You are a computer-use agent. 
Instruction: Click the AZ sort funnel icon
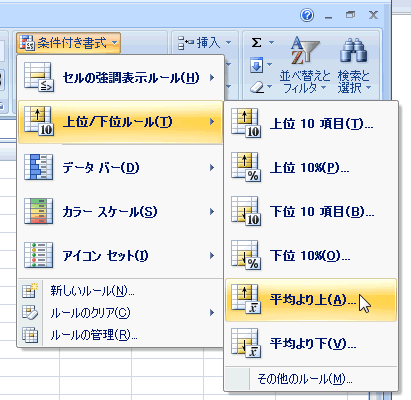[304, 51]
